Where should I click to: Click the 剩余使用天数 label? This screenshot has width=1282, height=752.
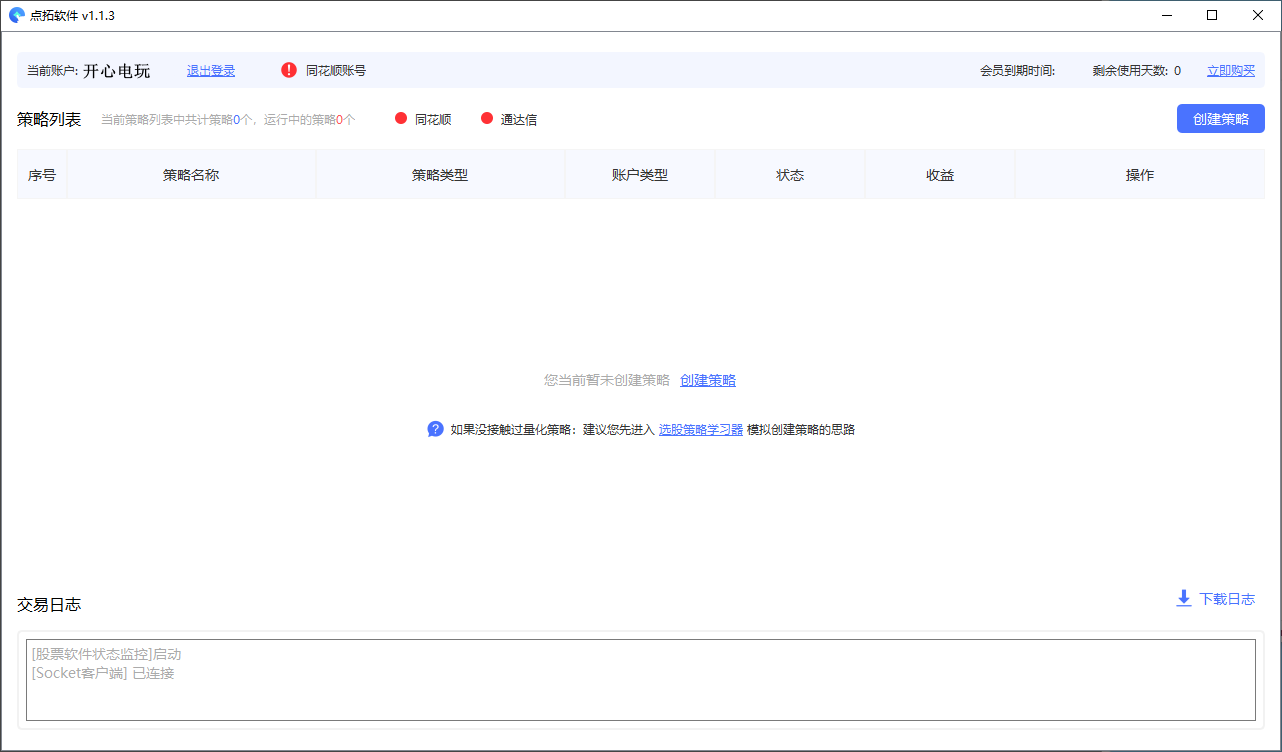[1130, 71]
